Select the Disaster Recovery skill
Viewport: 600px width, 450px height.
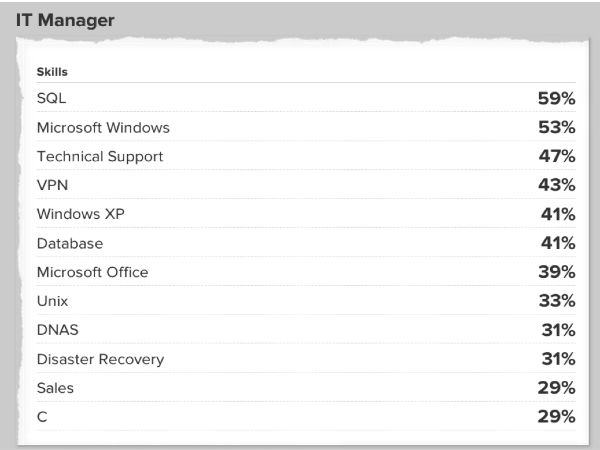point(100,359)
